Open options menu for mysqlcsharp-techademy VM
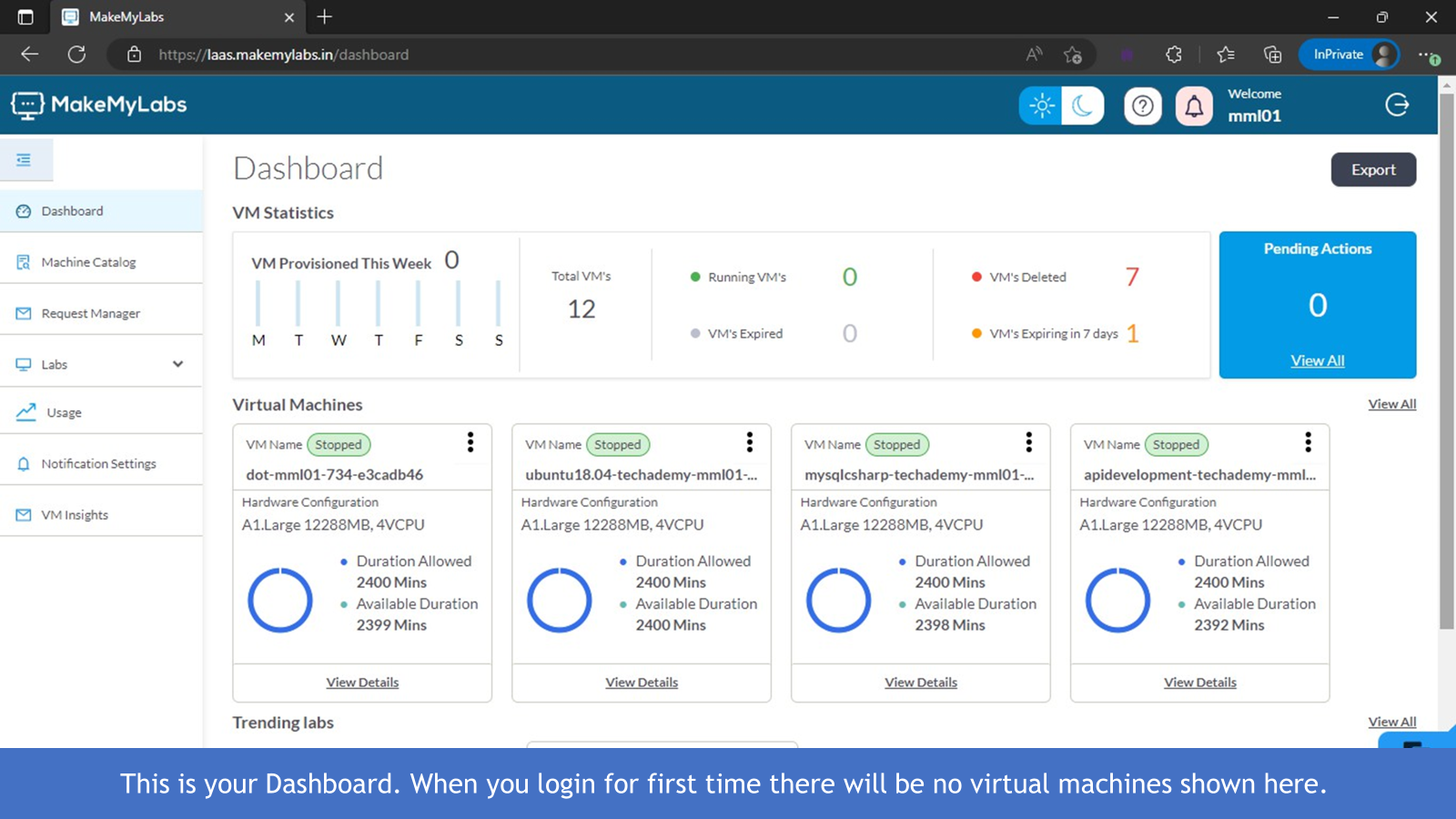Viewport: 1456px width, 819px height. tap(1029, 442)
